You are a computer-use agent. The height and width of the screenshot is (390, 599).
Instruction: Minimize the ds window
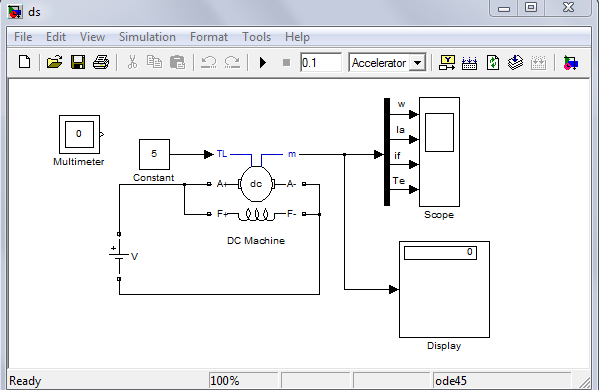point(504,8)
